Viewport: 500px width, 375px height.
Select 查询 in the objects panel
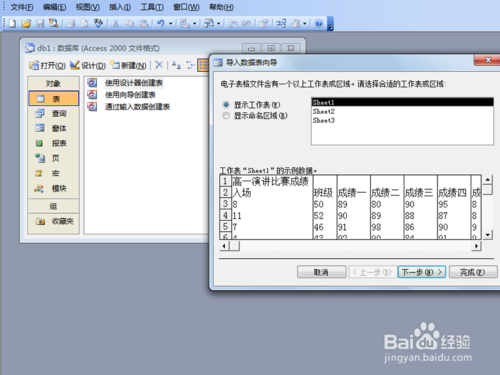pos(54,114)
